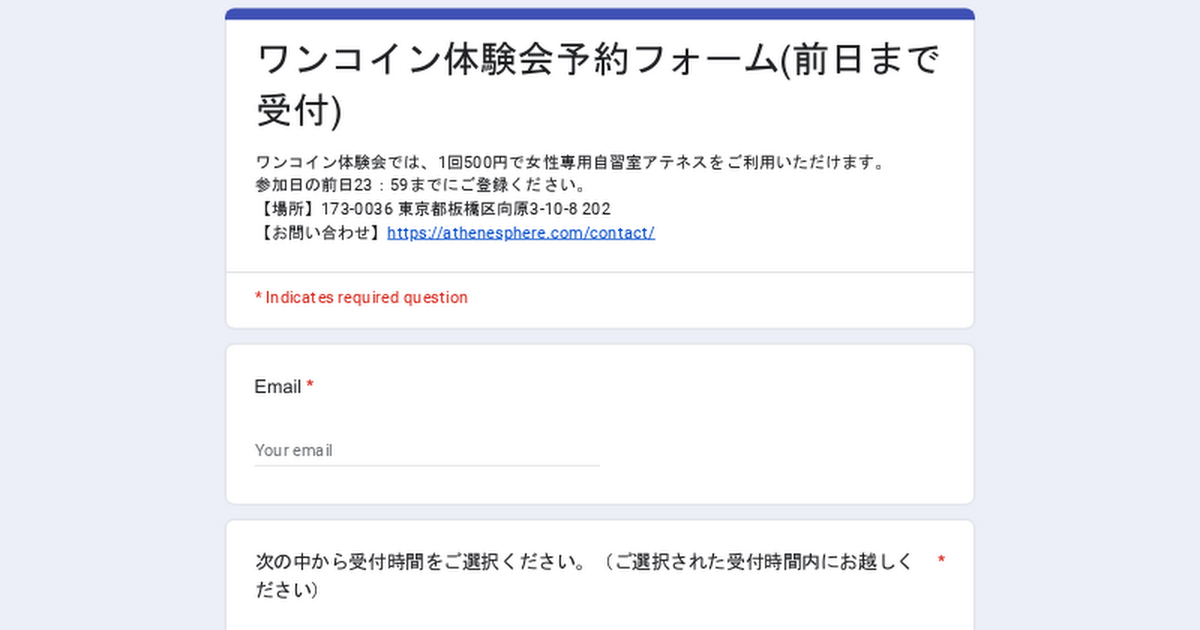
Task: Select the red asterisk beside Email
Action: [310, 386]
